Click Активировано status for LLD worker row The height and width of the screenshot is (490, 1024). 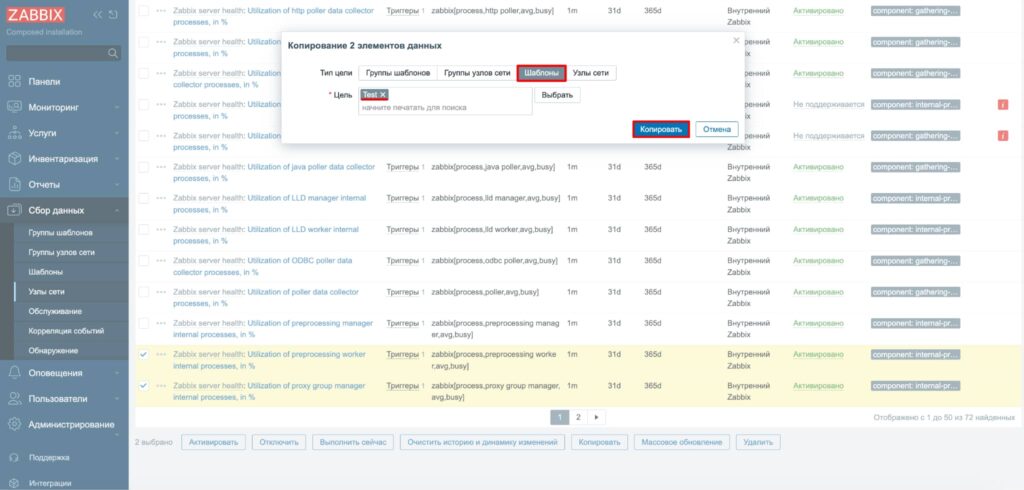(818, 229)
